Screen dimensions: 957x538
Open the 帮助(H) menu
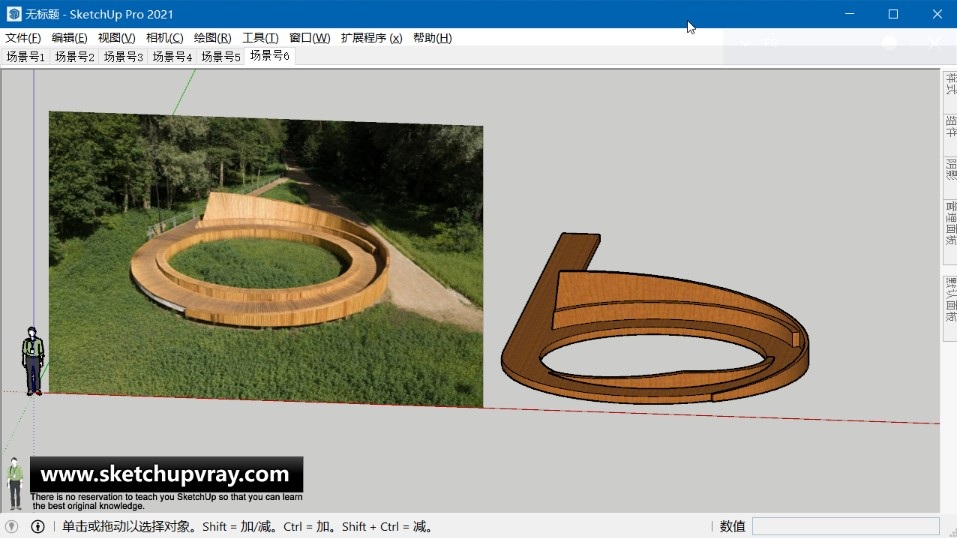(x=433, y=38)
